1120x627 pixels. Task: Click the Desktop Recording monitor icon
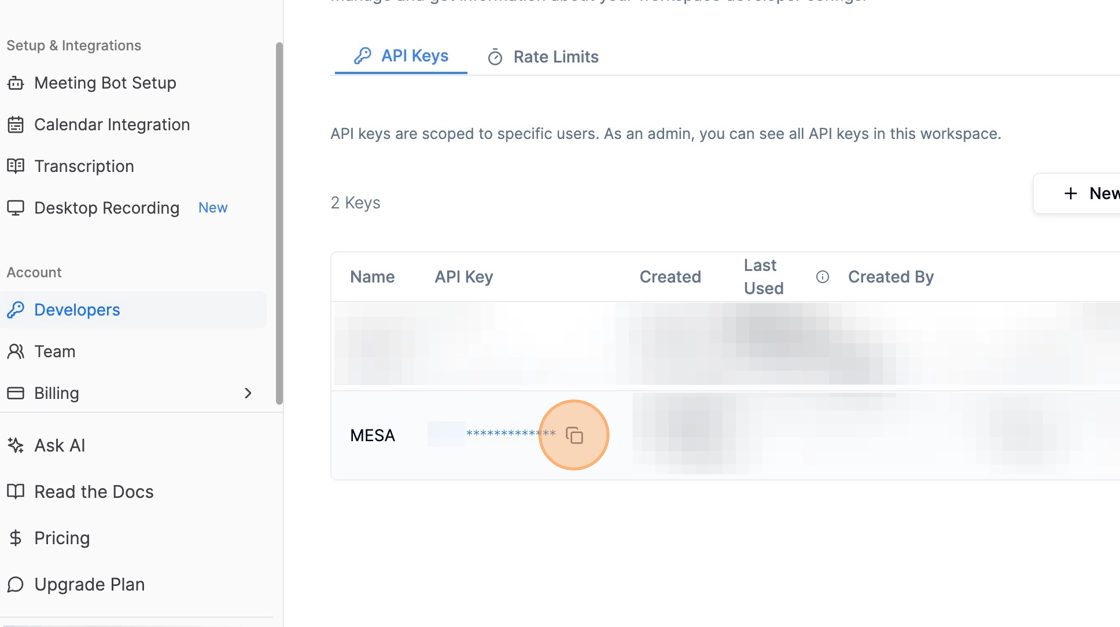[16, 208]
